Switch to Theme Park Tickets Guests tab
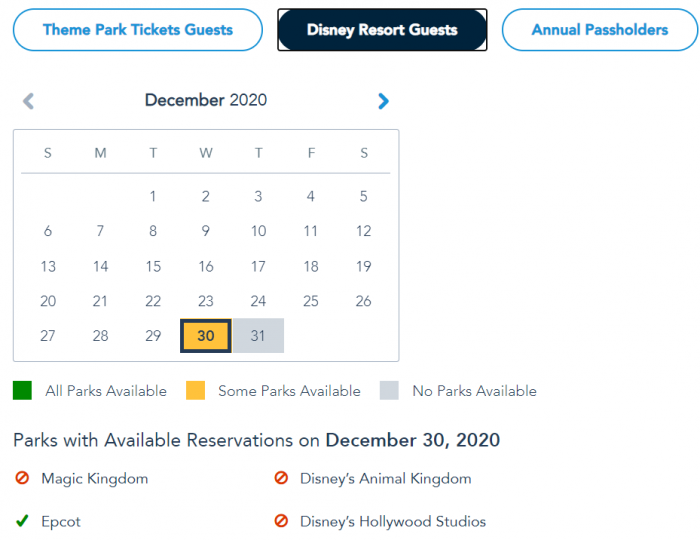This screenshot has height=540, width=700. [x=138, y=30]
